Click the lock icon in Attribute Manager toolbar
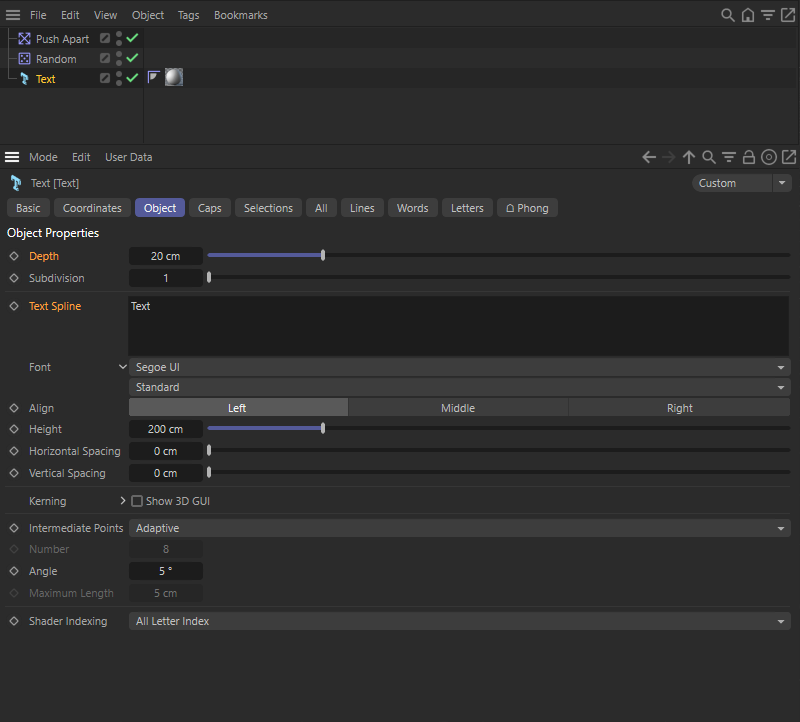Viewport: 800px width, 722px height. pos(749,157)
